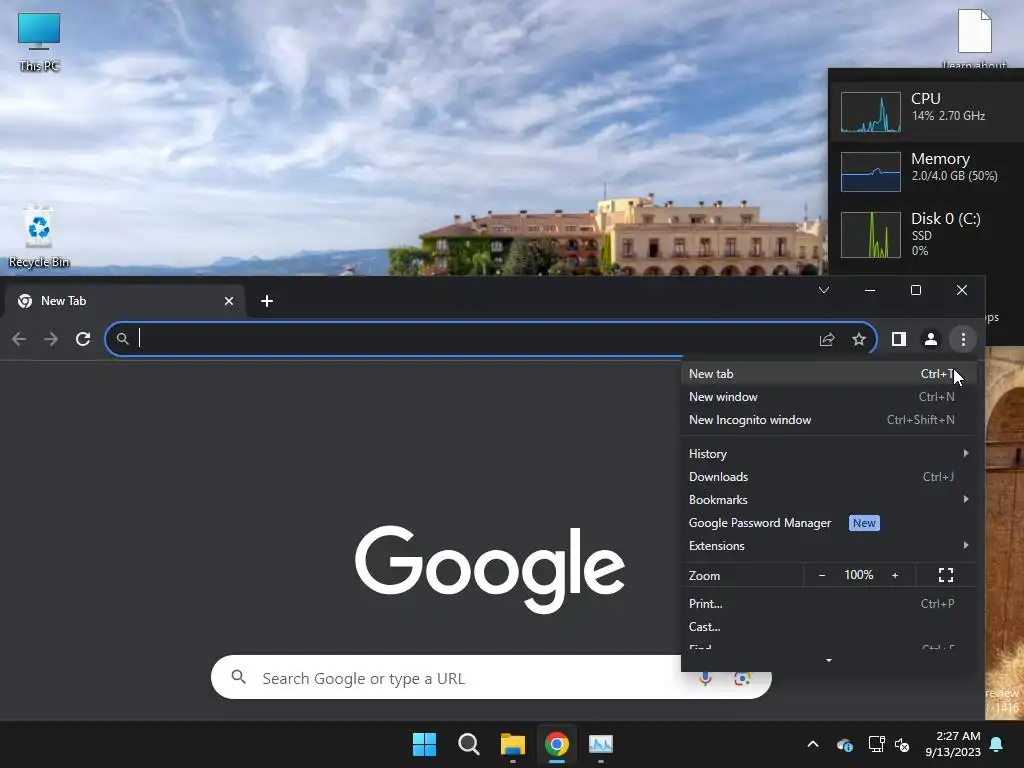Expand the Bookmarks submenu
Image resolution: width=1024 pixels, height=768 pixels.
pos(828,500)
